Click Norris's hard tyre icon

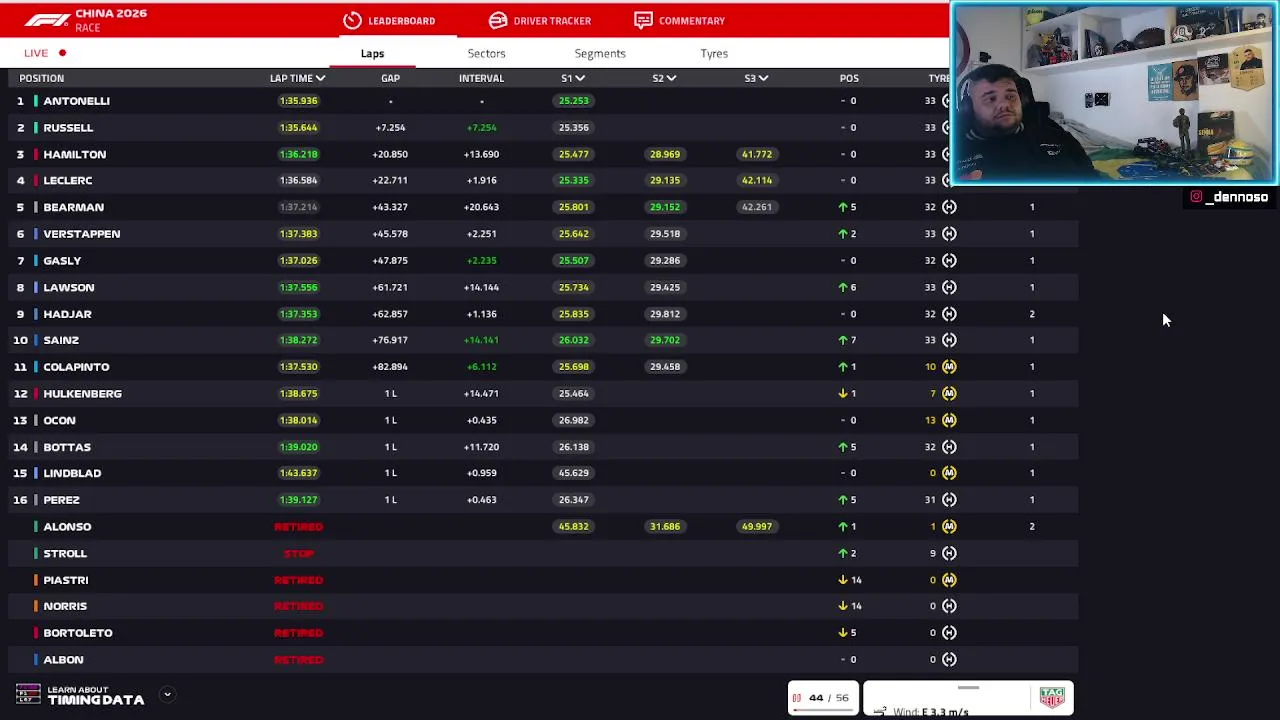pyautogui.click(x=949, y=606)
